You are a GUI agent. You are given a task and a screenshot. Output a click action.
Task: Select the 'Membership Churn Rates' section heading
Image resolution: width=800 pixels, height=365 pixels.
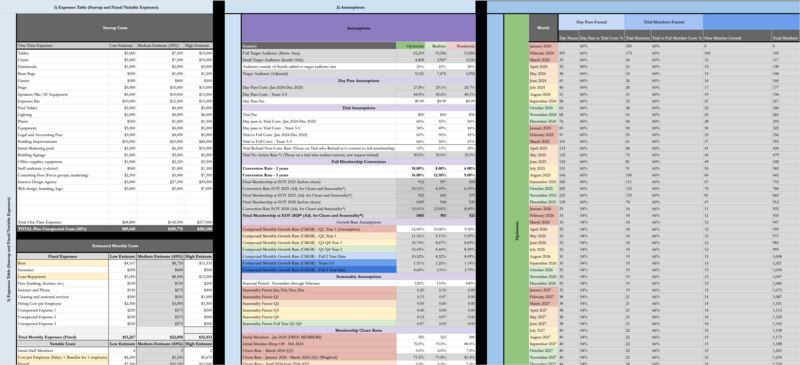click(x=358, y=330)
